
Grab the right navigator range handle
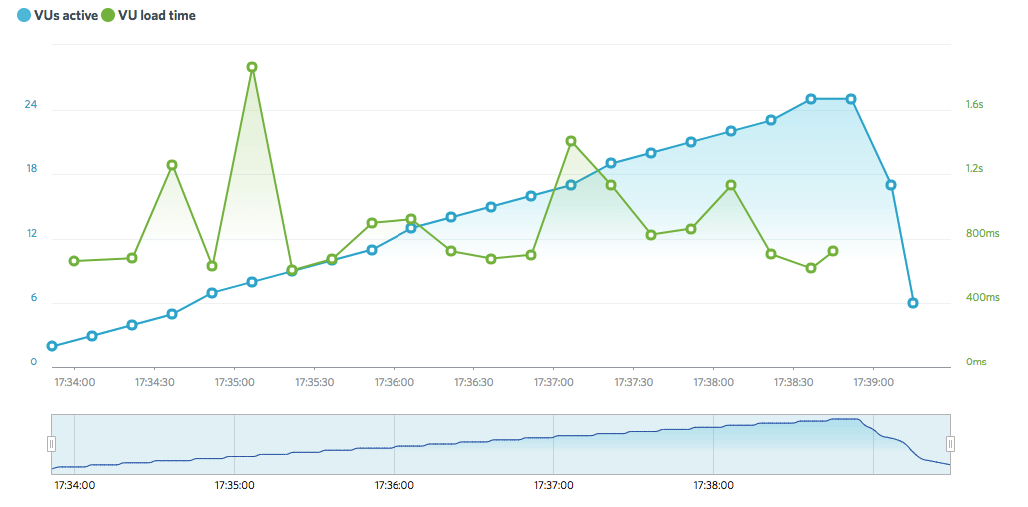[950, 444]
